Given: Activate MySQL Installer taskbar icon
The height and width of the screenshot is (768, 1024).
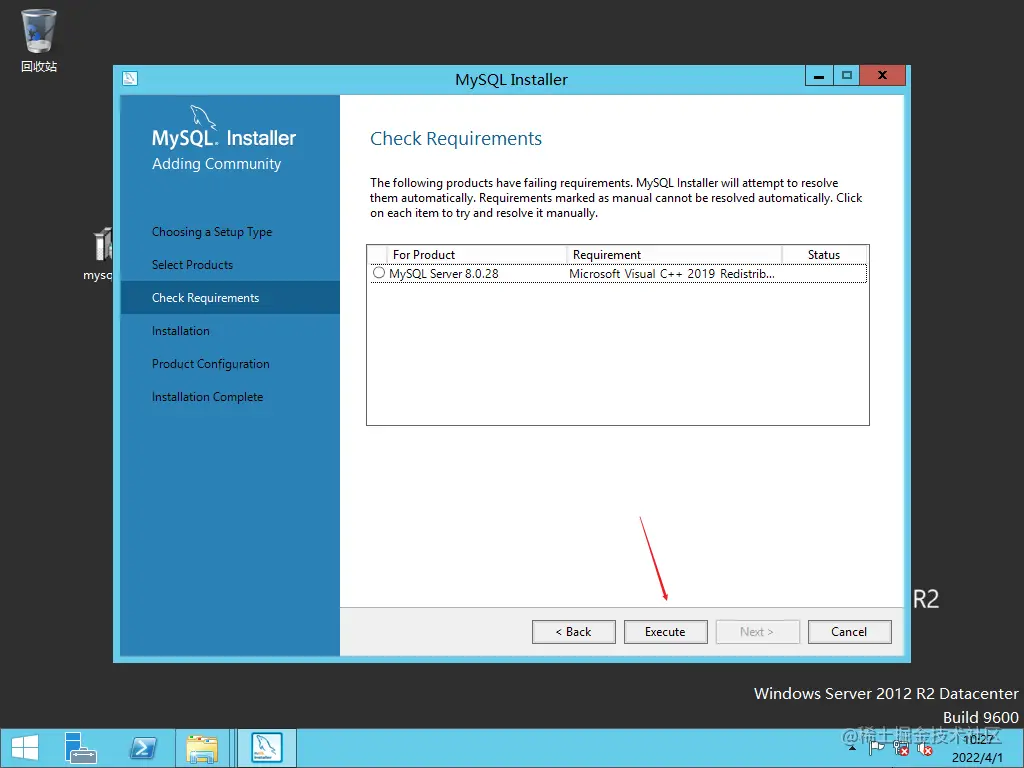Looking at the screenshot, I should pyautogui.click(x=266, y=748).
